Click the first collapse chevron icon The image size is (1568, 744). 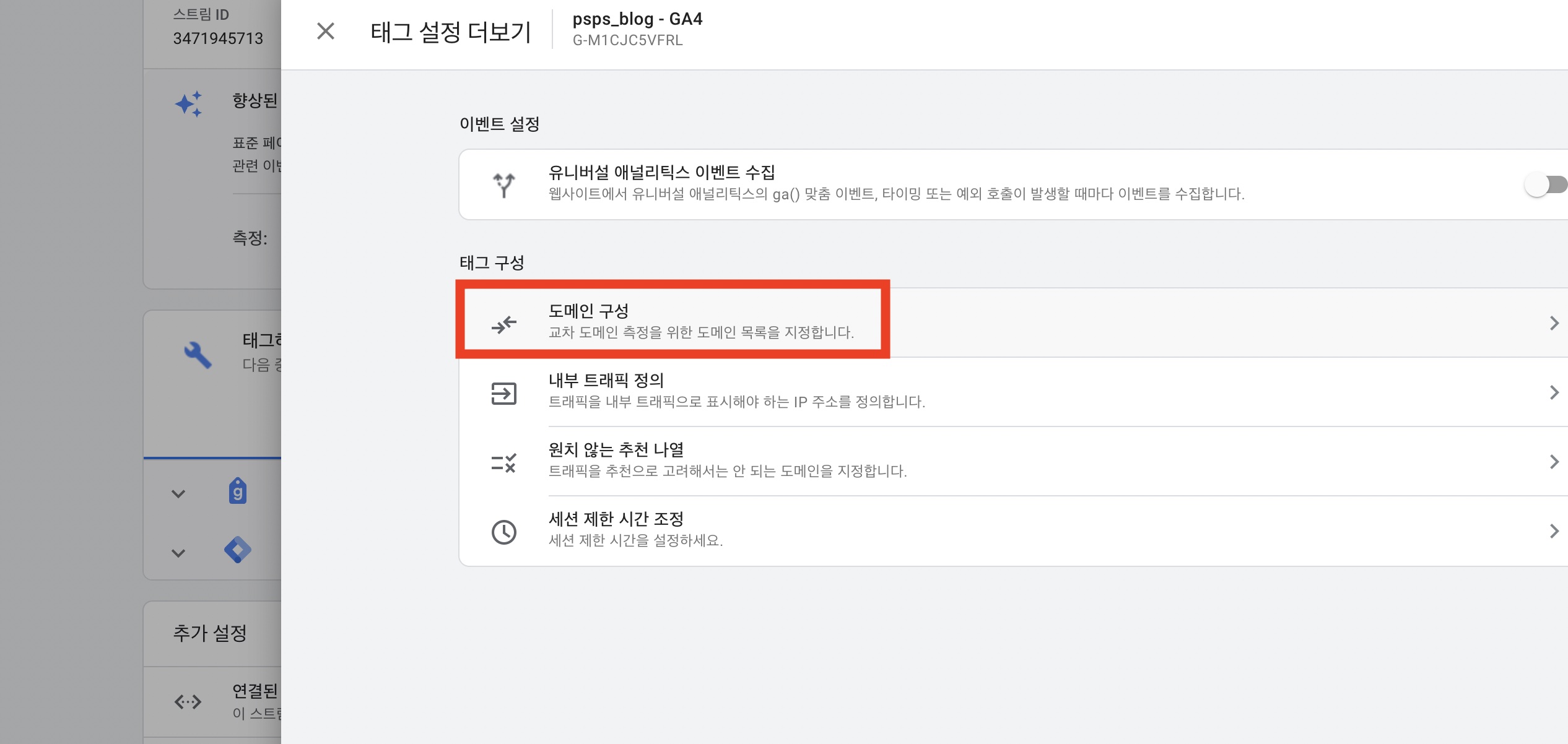click(177, 492)
